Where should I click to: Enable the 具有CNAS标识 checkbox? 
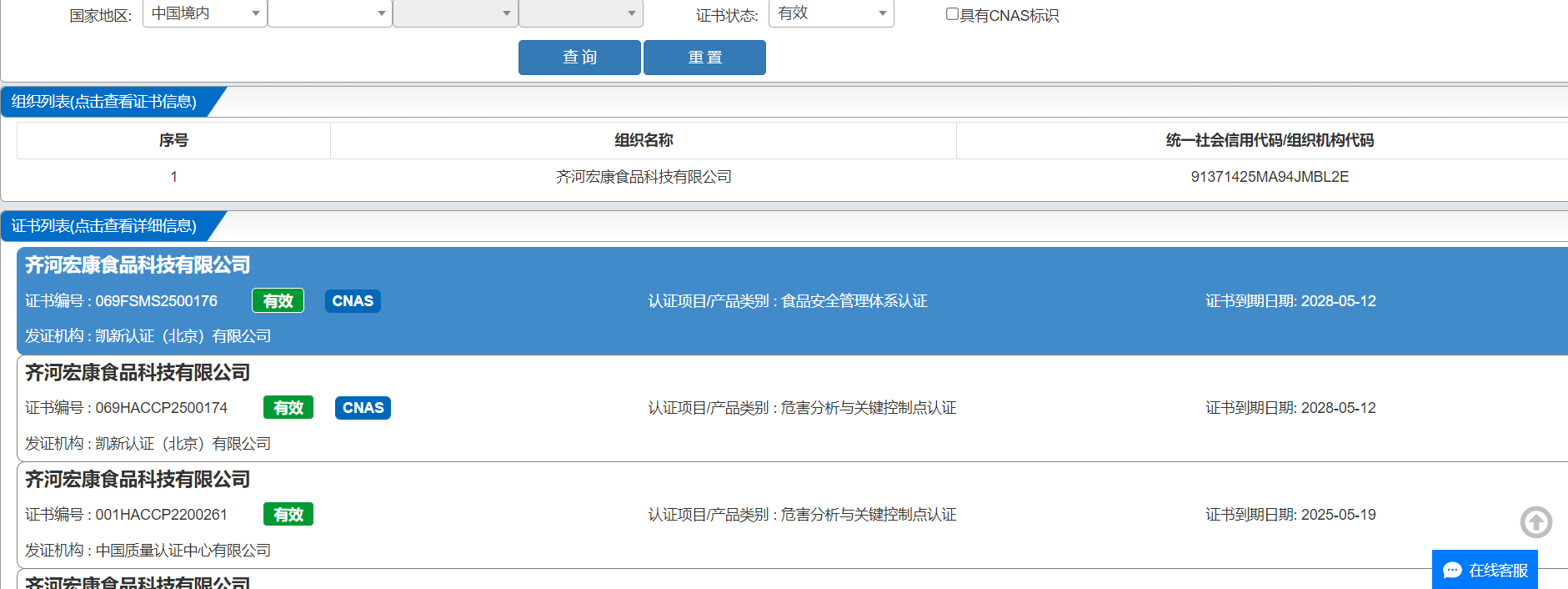pos(952,14)
